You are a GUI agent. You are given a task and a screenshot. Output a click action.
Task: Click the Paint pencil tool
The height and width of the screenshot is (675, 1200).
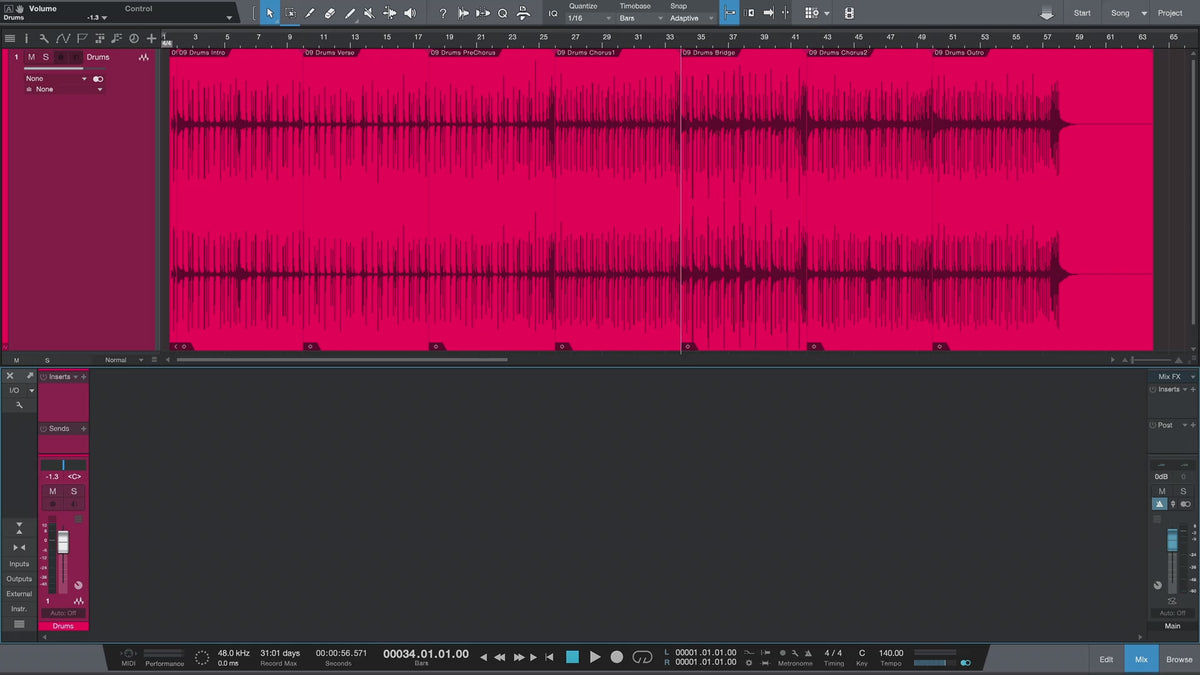click(350, 13)
